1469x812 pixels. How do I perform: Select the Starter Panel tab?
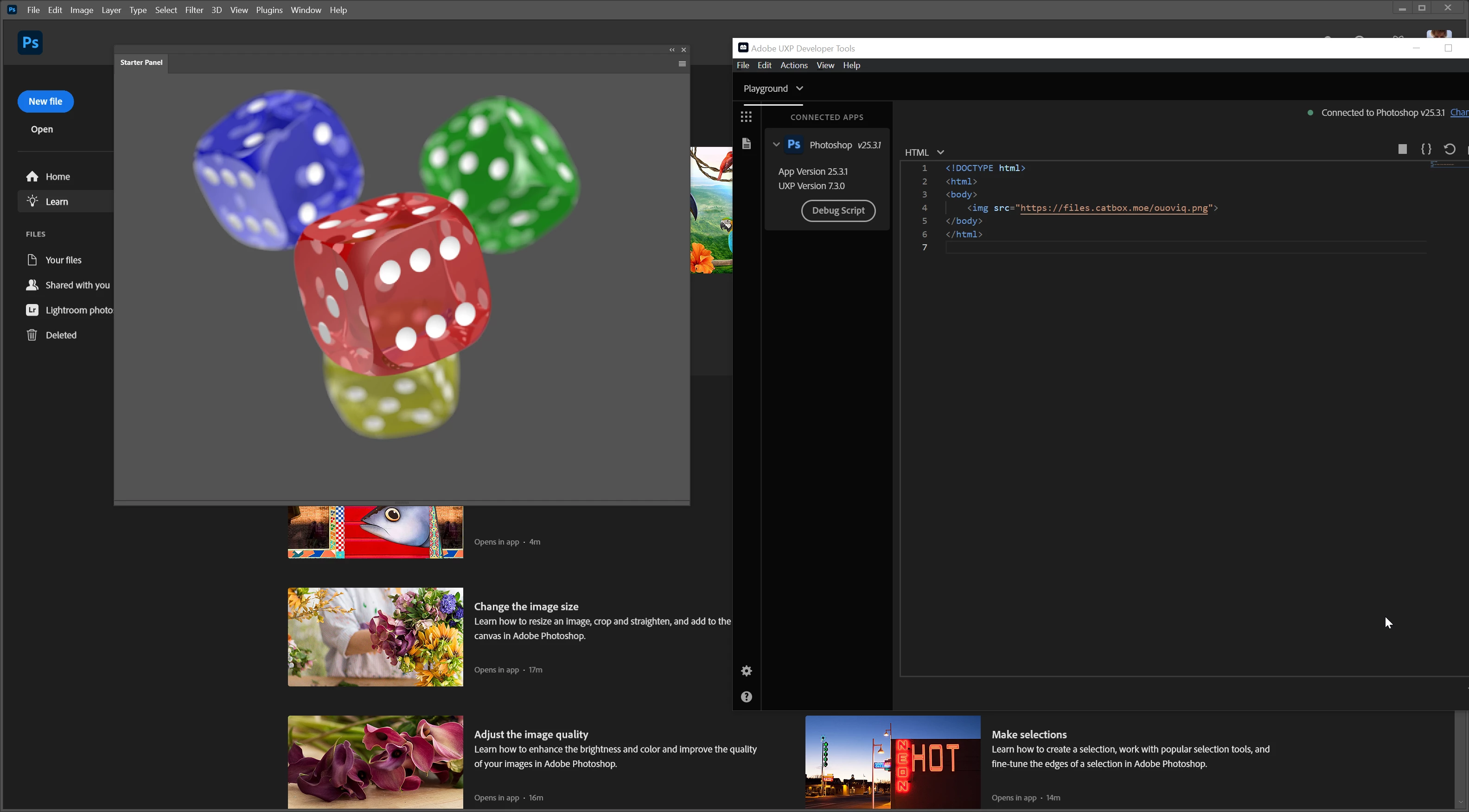141,62
